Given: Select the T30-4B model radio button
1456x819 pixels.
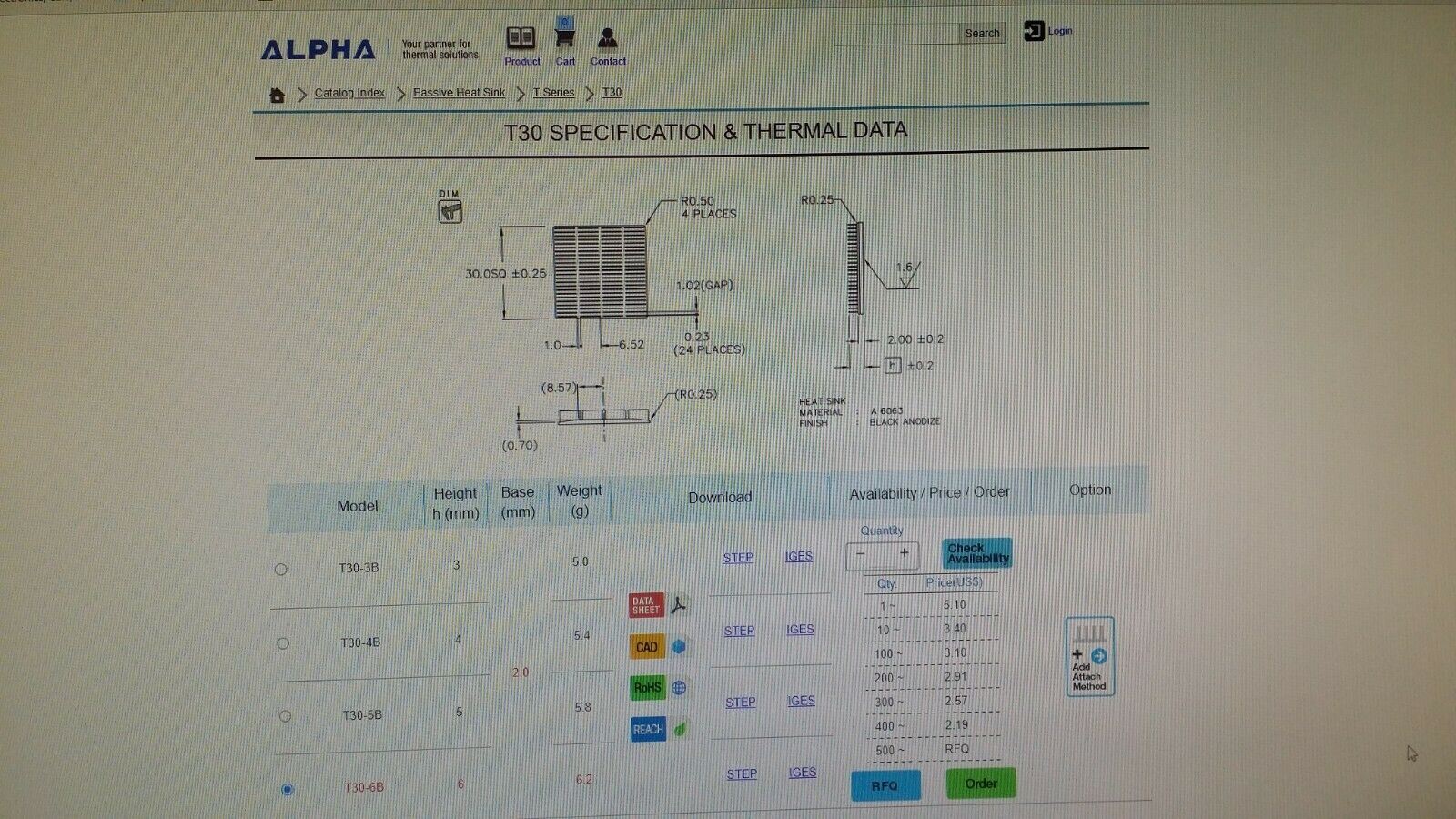Looking at the screenshot, I should pyautogui.click(x=283, y=643).
